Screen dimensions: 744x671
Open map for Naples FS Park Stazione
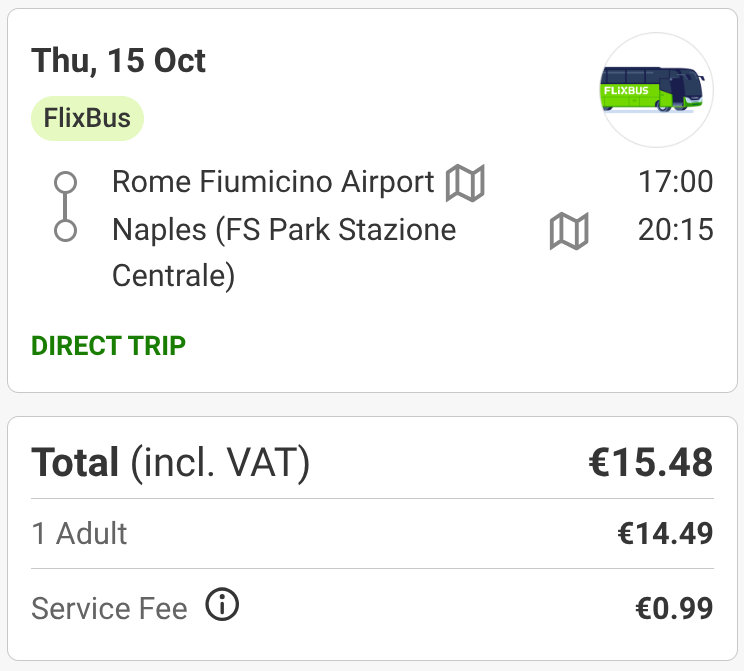click(x=569, y=231)
